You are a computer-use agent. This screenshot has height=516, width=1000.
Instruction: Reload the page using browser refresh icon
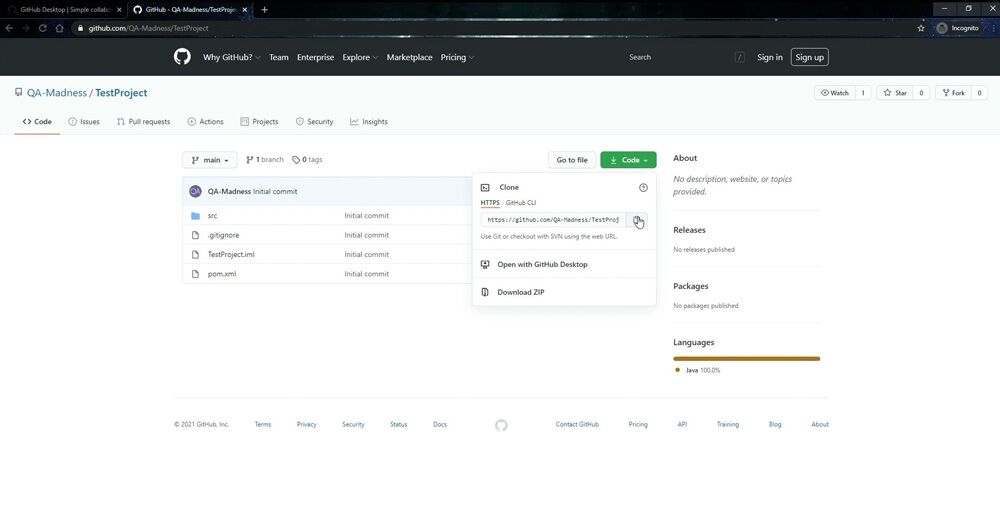pos(43,28)
